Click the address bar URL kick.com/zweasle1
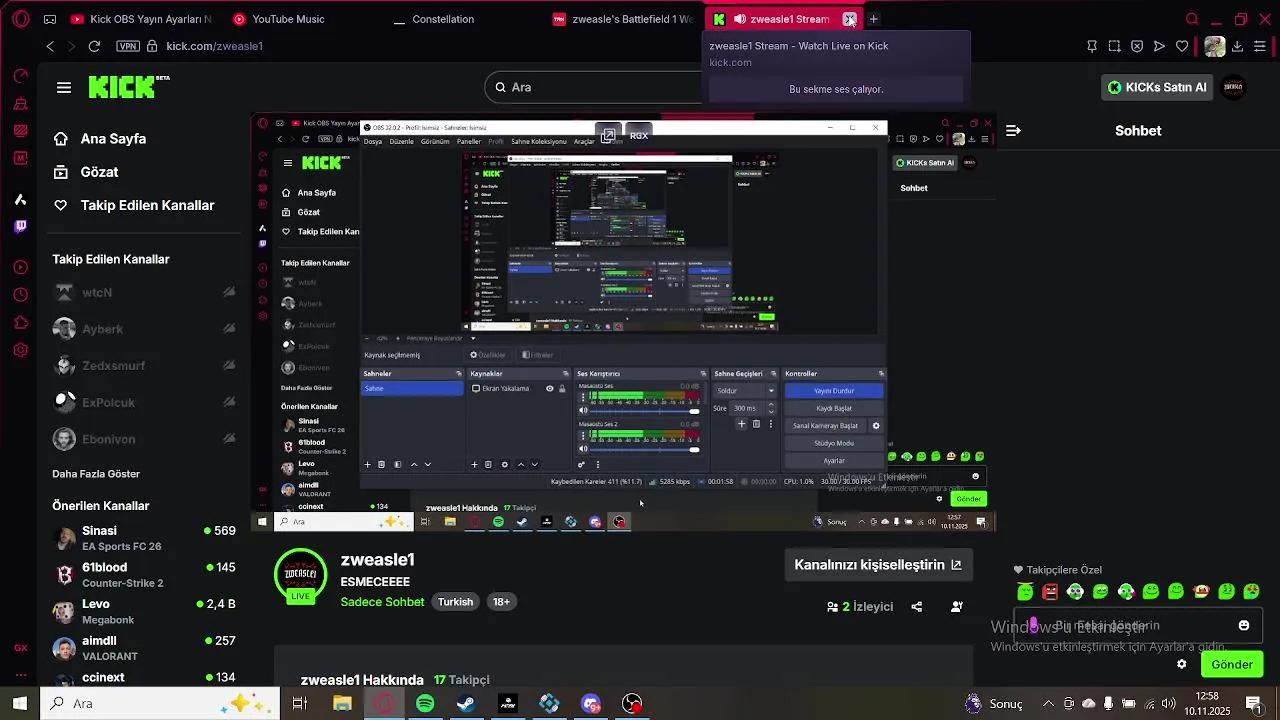1280x720 pixels. (x=214, y=46)
